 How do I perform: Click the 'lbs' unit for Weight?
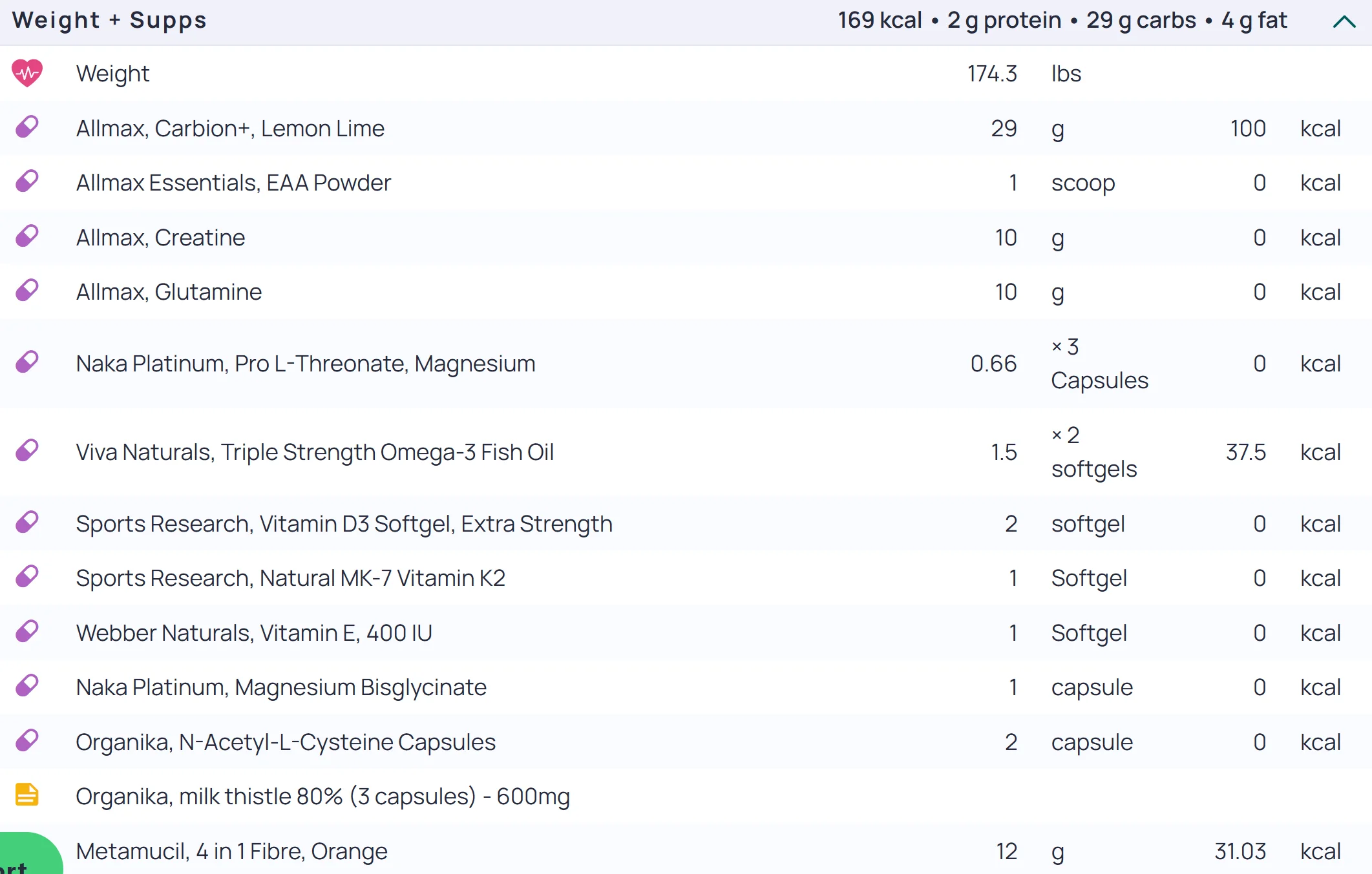coord(1066,74)
